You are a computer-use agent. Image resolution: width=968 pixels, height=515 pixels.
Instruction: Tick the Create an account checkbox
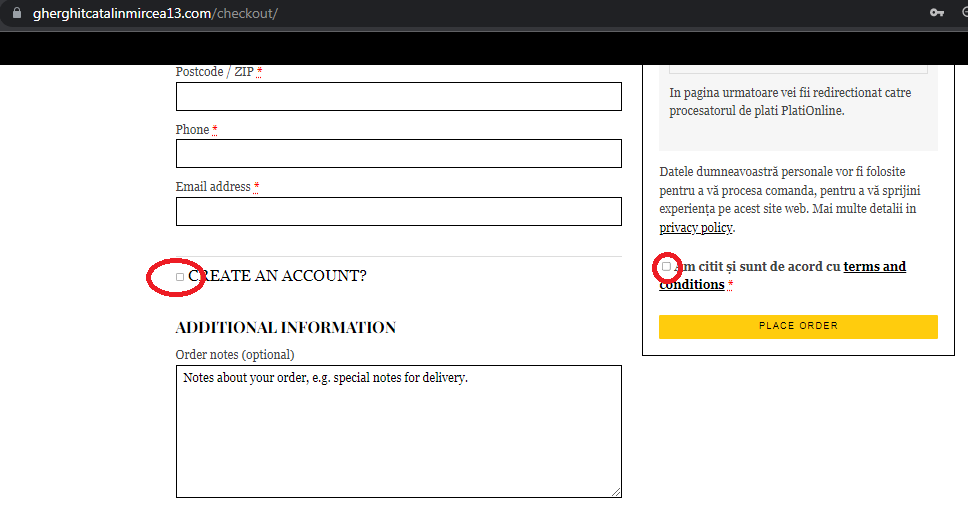tap(180, 277)
